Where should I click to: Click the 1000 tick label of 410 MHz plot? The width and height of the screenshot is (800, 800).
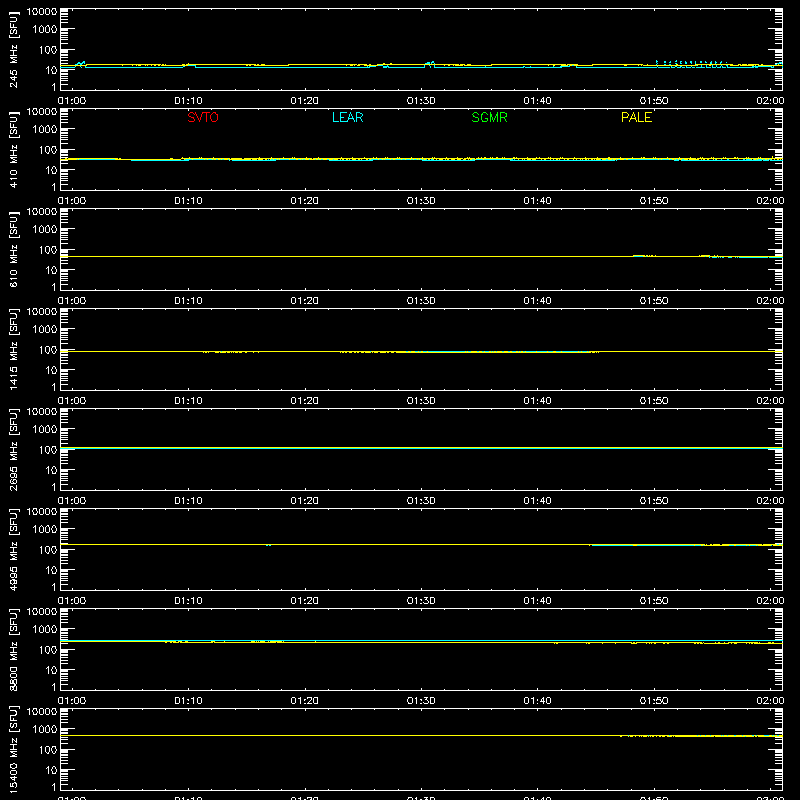click(45, 129)
